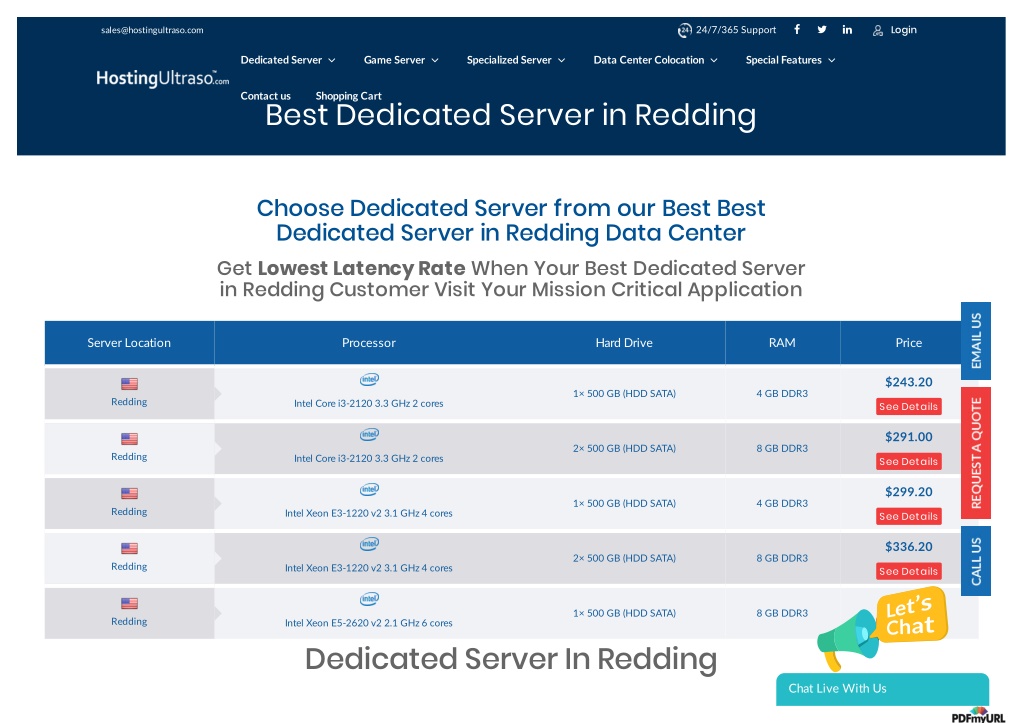Click the US flag in the Xeon E5-2620 row
The height and width of the screenshot is (723, 1024).
(x=129, y=603)
